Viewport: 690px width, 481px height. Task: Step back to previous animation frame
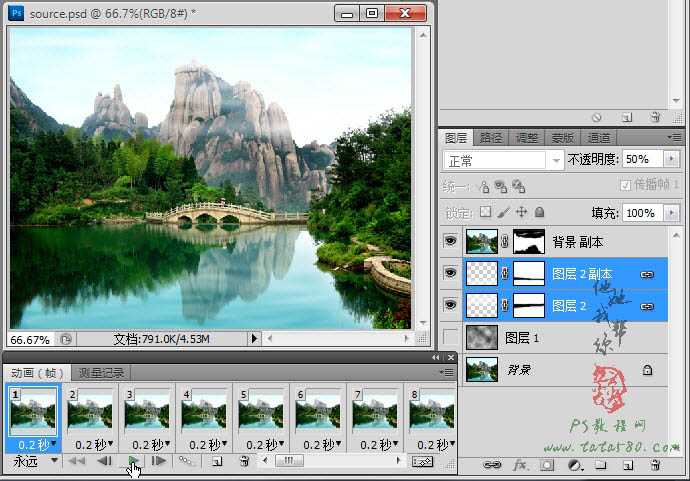(105, 461)
